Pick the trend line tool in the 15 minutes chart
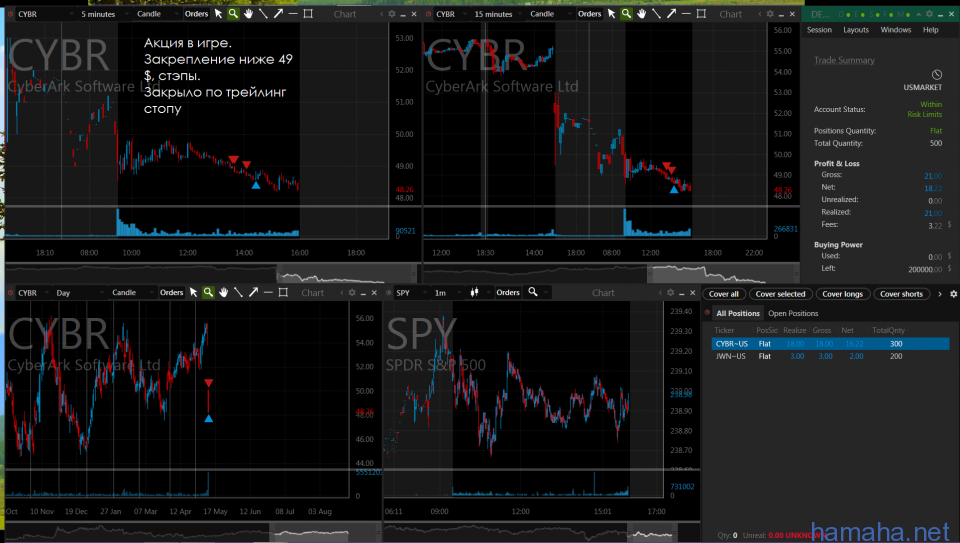Viewport: 960px width, 543px height. [x=656, y=13]
